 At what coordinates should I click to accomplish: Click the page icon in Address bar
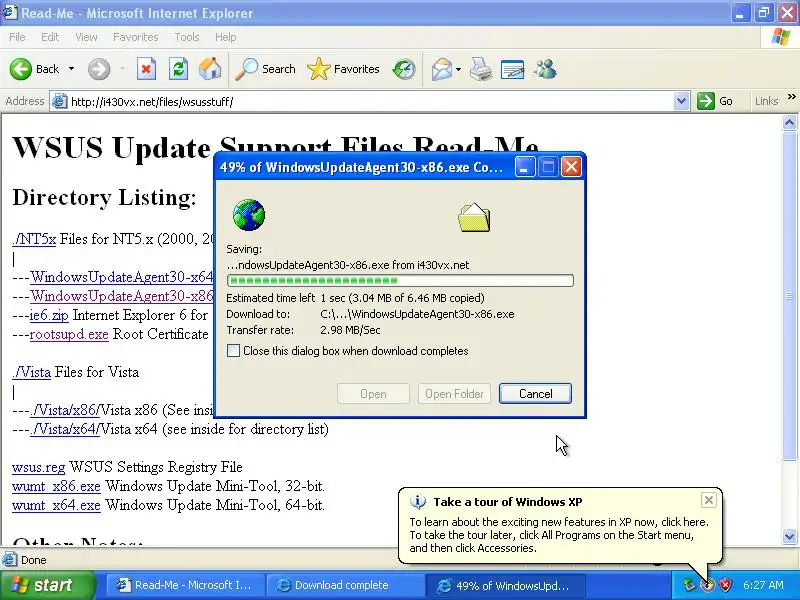pyautogui.click(x=60, y=101)
